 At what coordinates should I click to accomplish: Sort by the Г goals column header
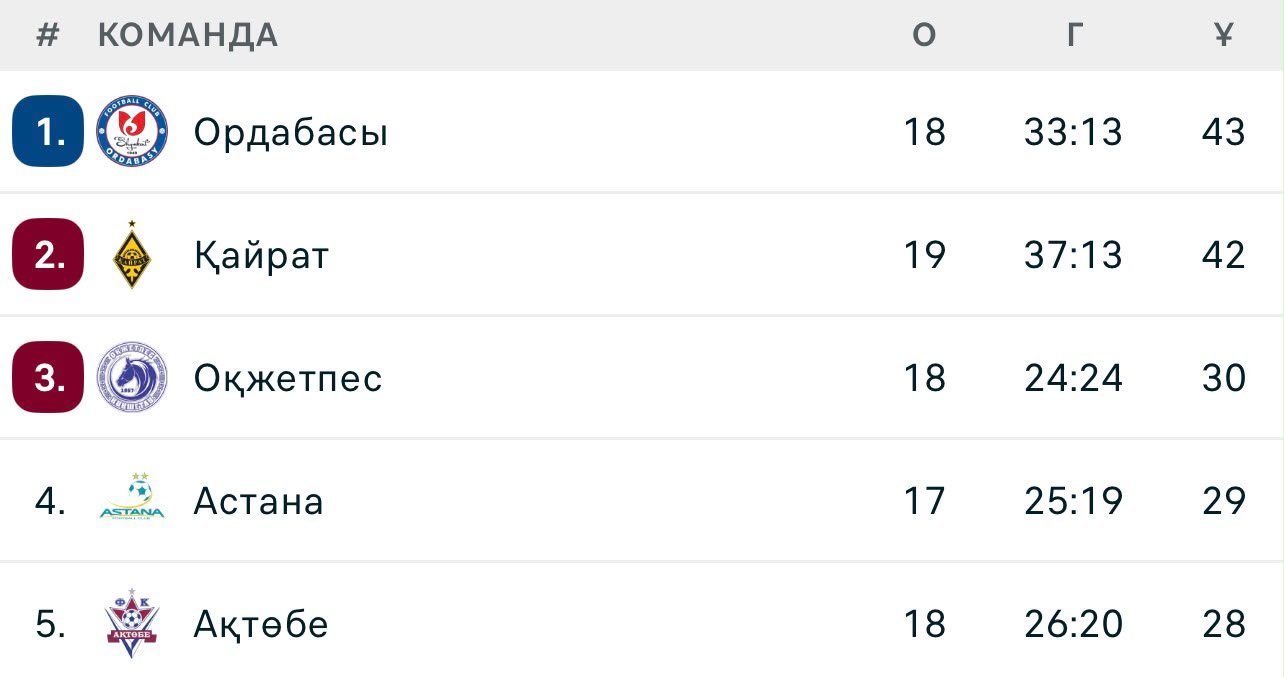(x=1074, y=35)
